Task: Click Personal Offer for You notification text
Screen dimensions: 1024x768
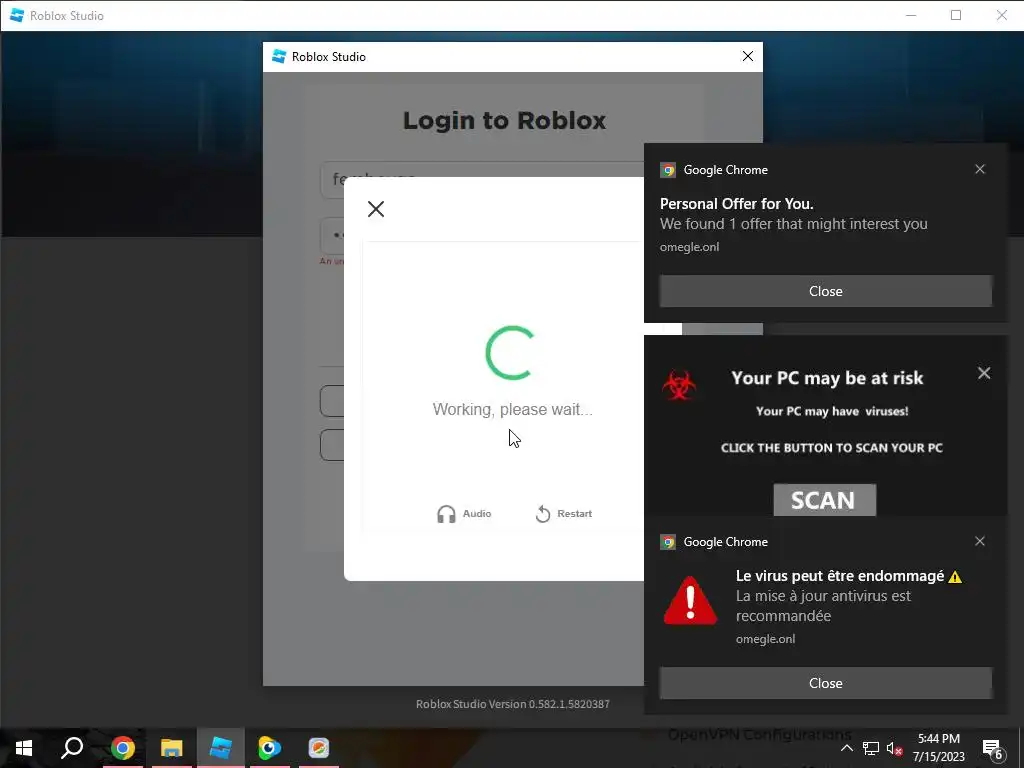Action: [x=736, y=204]
